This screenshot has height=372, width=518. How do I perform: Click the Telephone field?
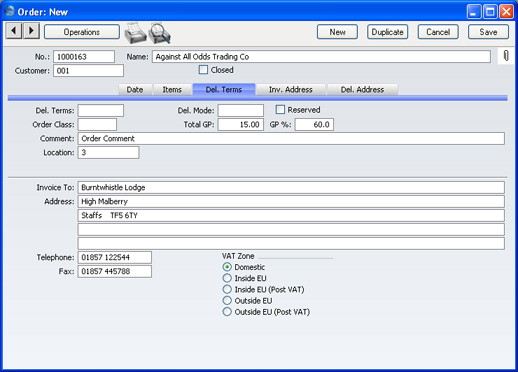click(x=115, y=257)
